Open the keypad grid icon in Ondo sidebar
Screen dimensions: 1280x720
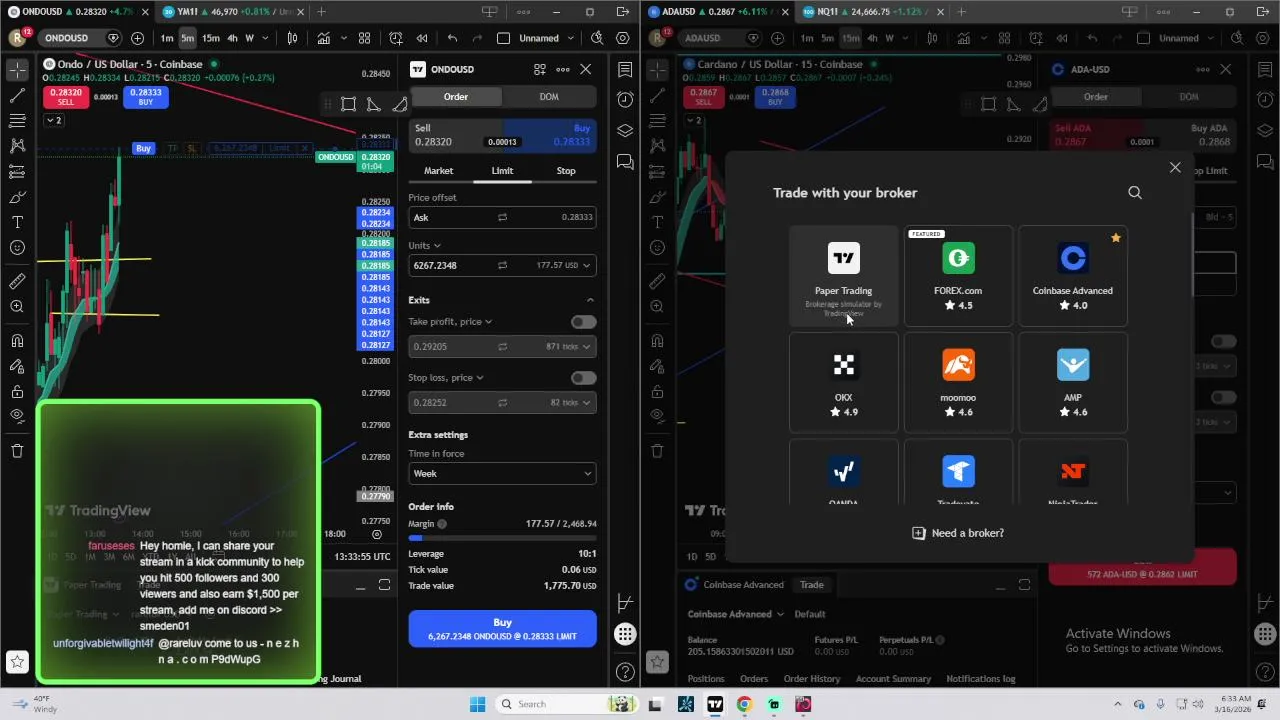pyautogui.click(x=625, y=633)
